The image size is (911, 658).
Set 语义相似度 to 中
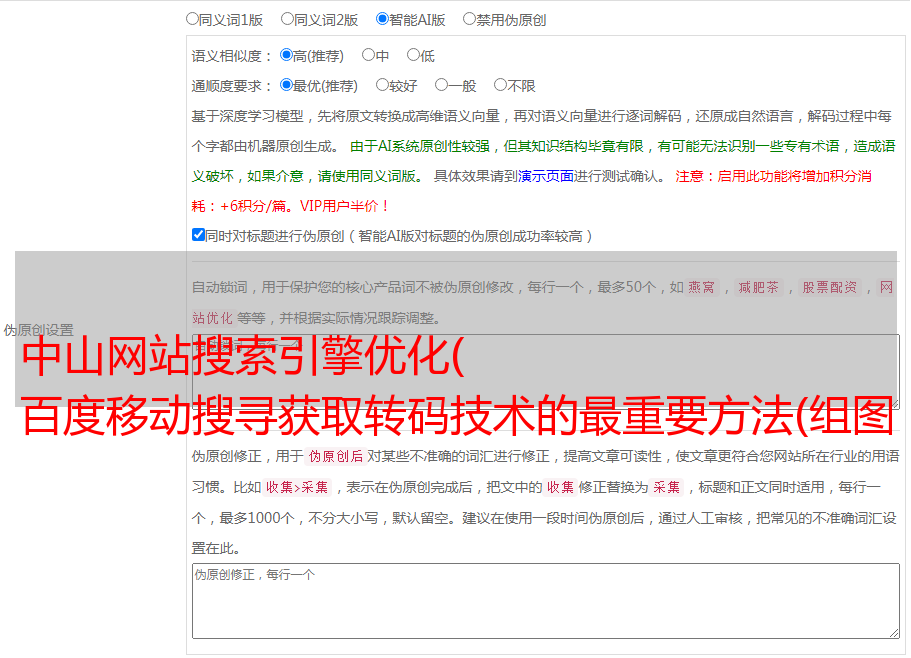[x=368, y=55]
